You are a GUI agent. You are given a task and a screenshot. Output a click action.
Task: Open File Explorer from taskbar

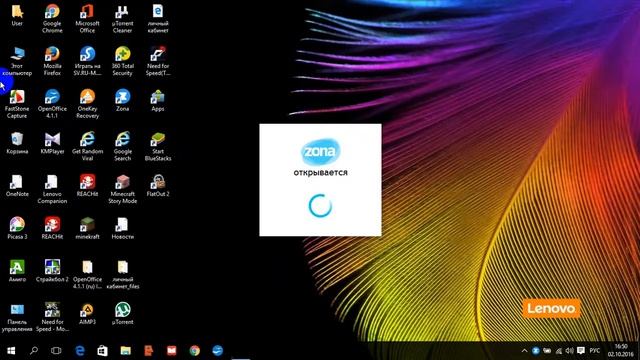(x=125, y=351)
